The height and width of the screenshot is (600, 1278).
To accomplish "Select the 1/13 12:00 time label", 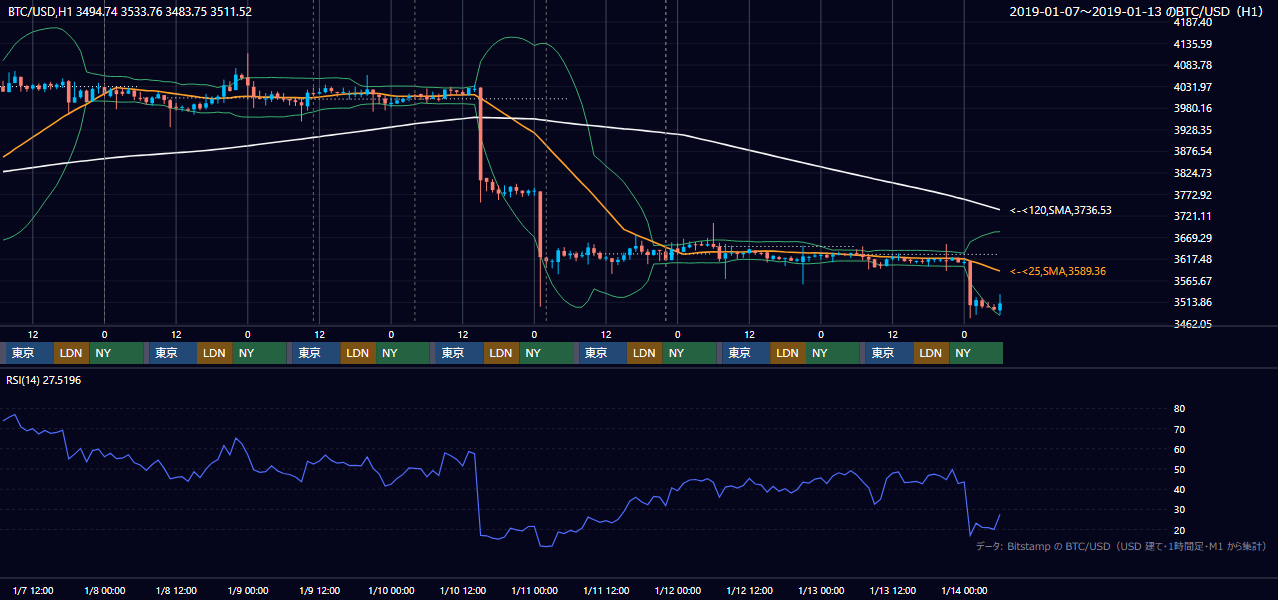I will (x=892, y=590).
